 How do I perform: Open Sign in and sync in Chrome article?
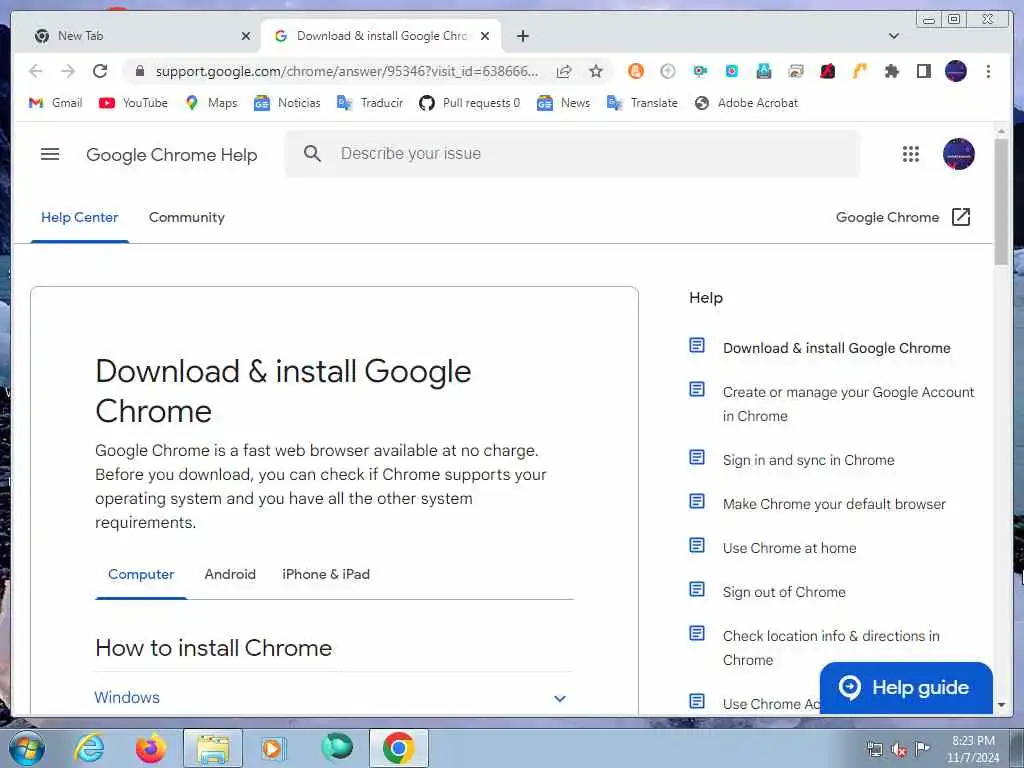(x=808, y=460)
